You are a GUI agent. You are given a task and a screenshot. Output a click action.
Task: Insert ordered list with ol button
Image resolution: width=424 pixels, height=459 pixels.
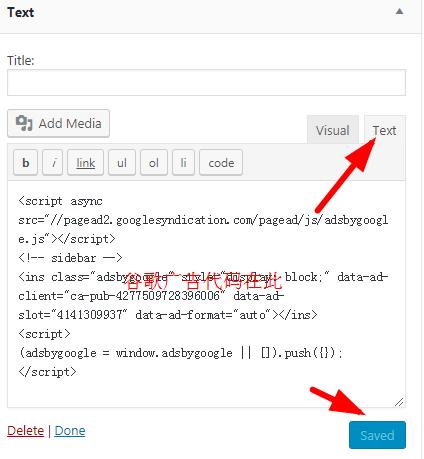click(x=154, y=163)
